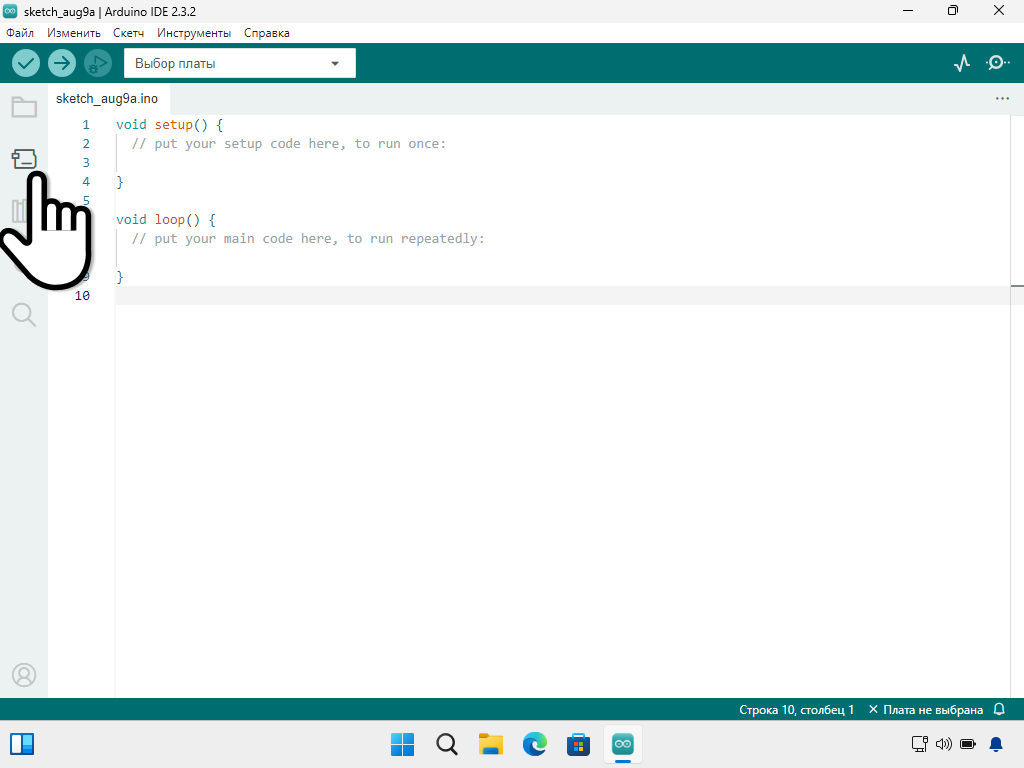Open the sidebar Search panel

(x=24, y=314)
